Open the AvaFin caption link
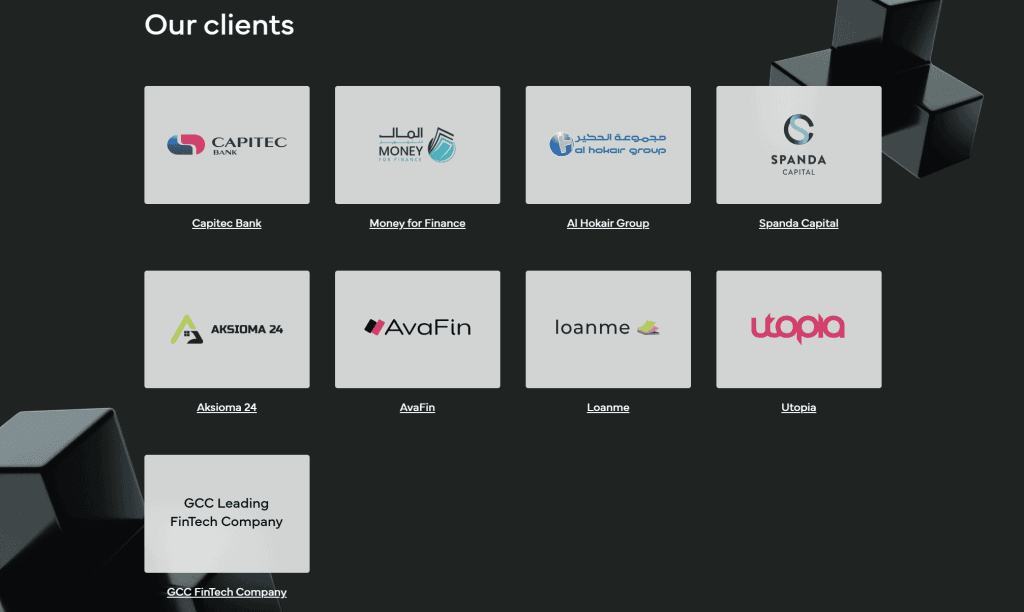 (417, 407)
